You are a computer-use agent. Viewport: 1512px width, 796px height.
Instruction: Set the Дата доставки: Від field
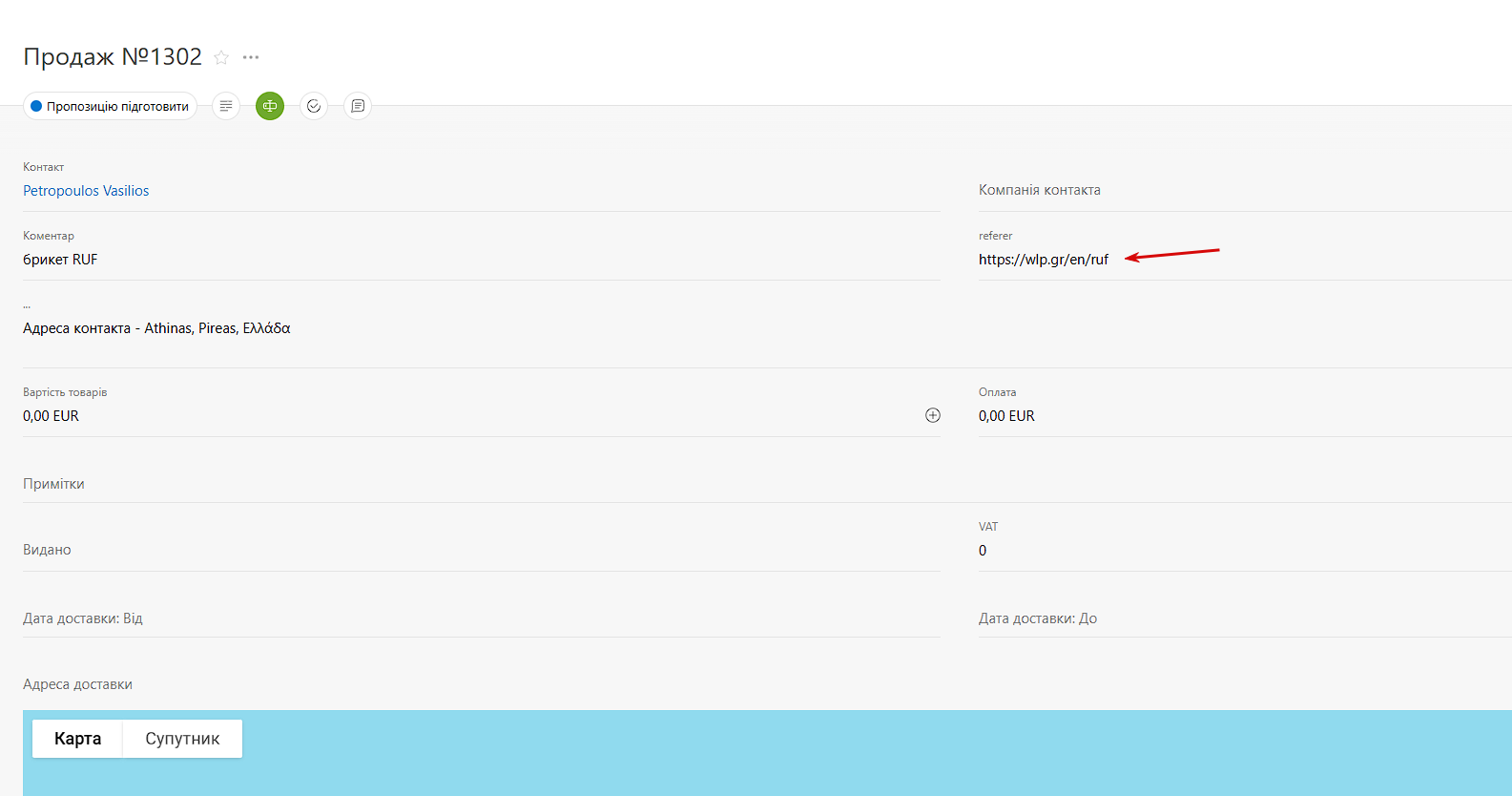pyautogui.click(x=482, y=618)
